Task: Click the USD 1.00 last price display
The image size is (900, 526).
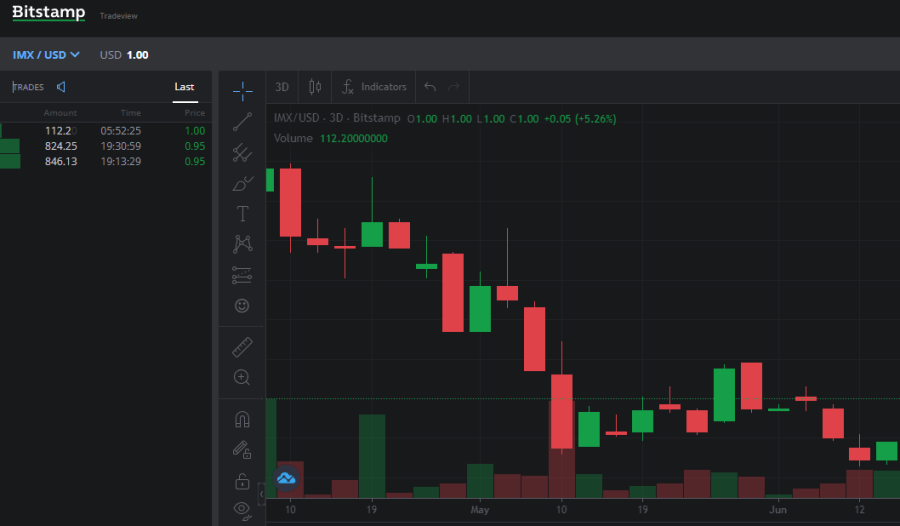Action: pos(124,55)
